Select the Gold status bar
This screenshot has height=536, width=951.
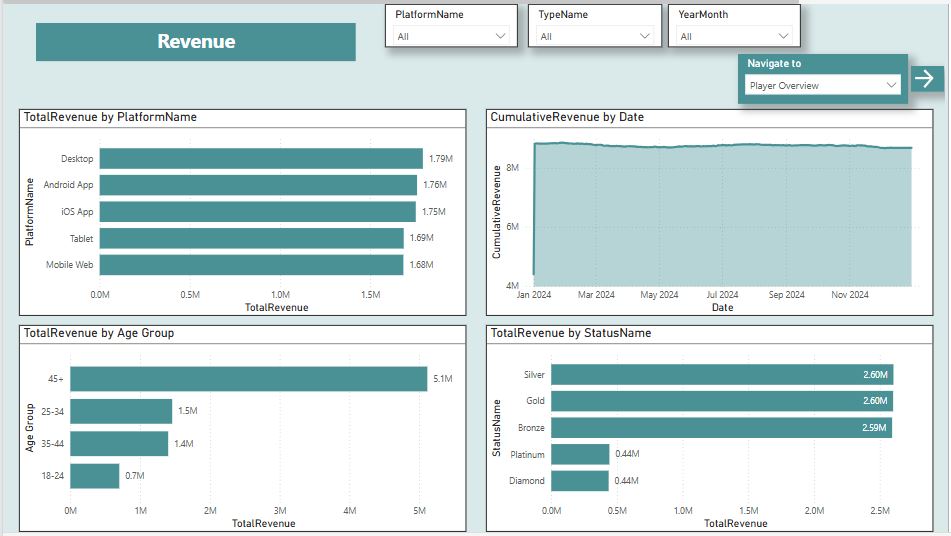(x=722, y=401)
